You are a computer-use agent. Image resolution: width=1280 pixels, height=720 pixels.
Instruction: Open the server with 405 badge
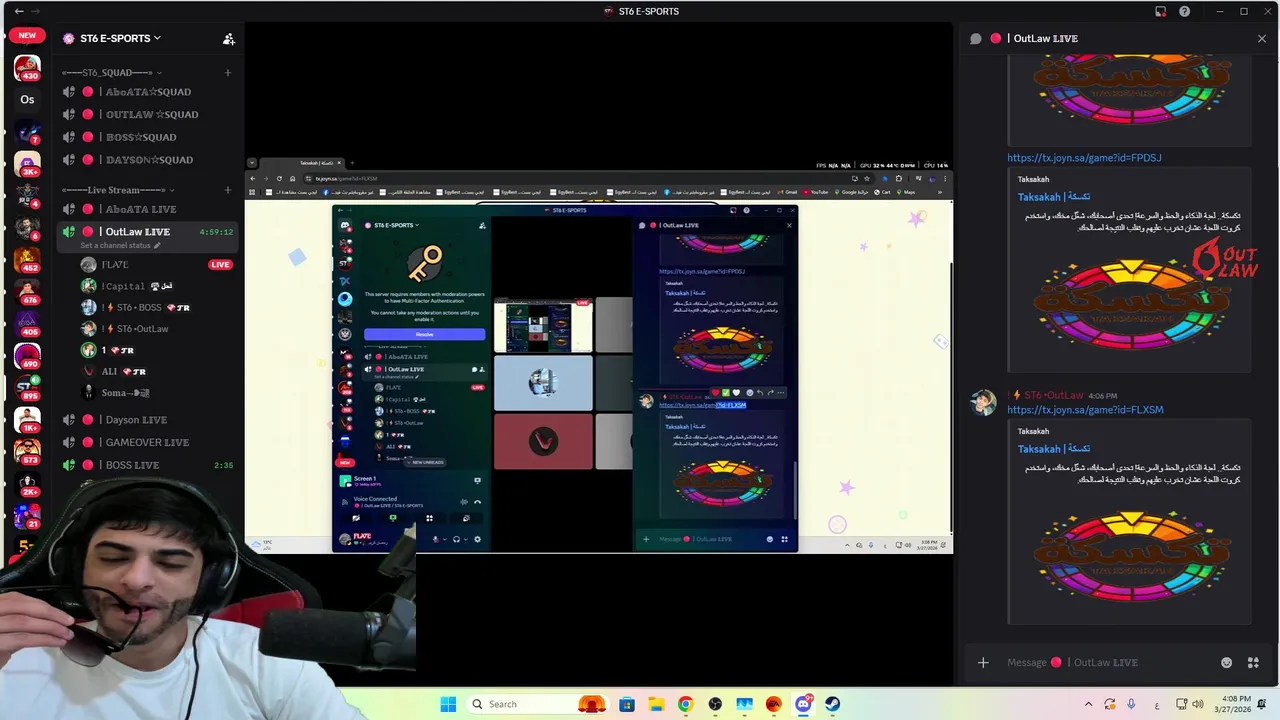click(27, 324)
